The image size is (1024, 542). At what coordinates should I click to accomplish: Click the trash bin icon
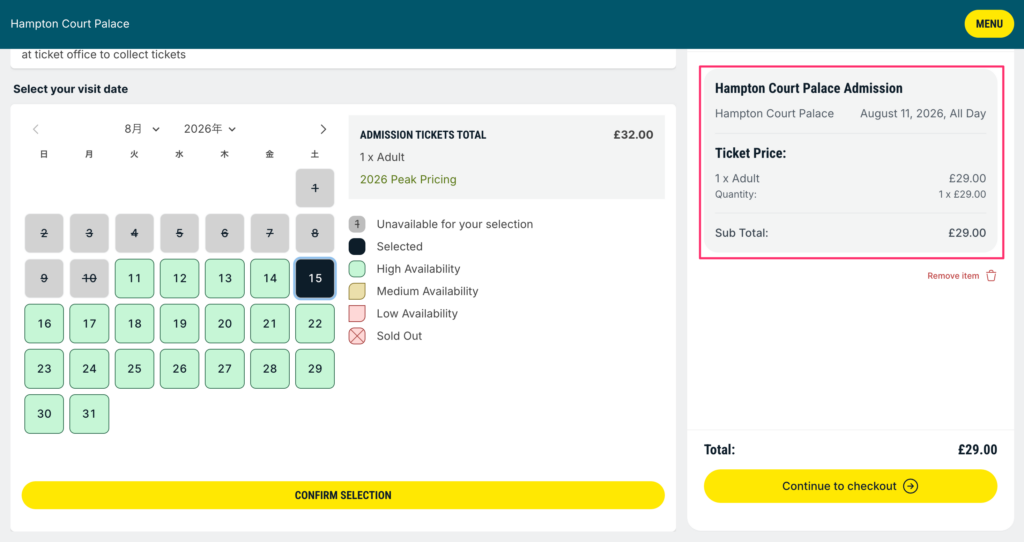991,276
